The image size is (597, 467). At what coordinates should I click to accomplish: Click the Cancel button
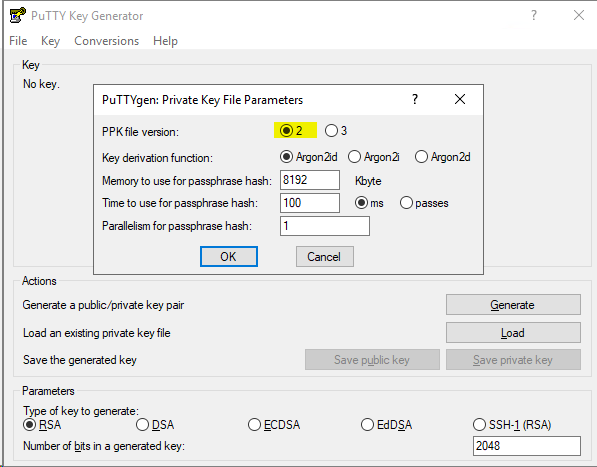coord(325,257)
